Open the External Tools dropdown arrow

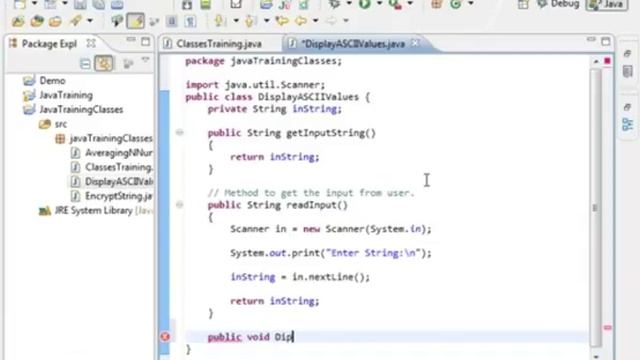pos(410,4)
